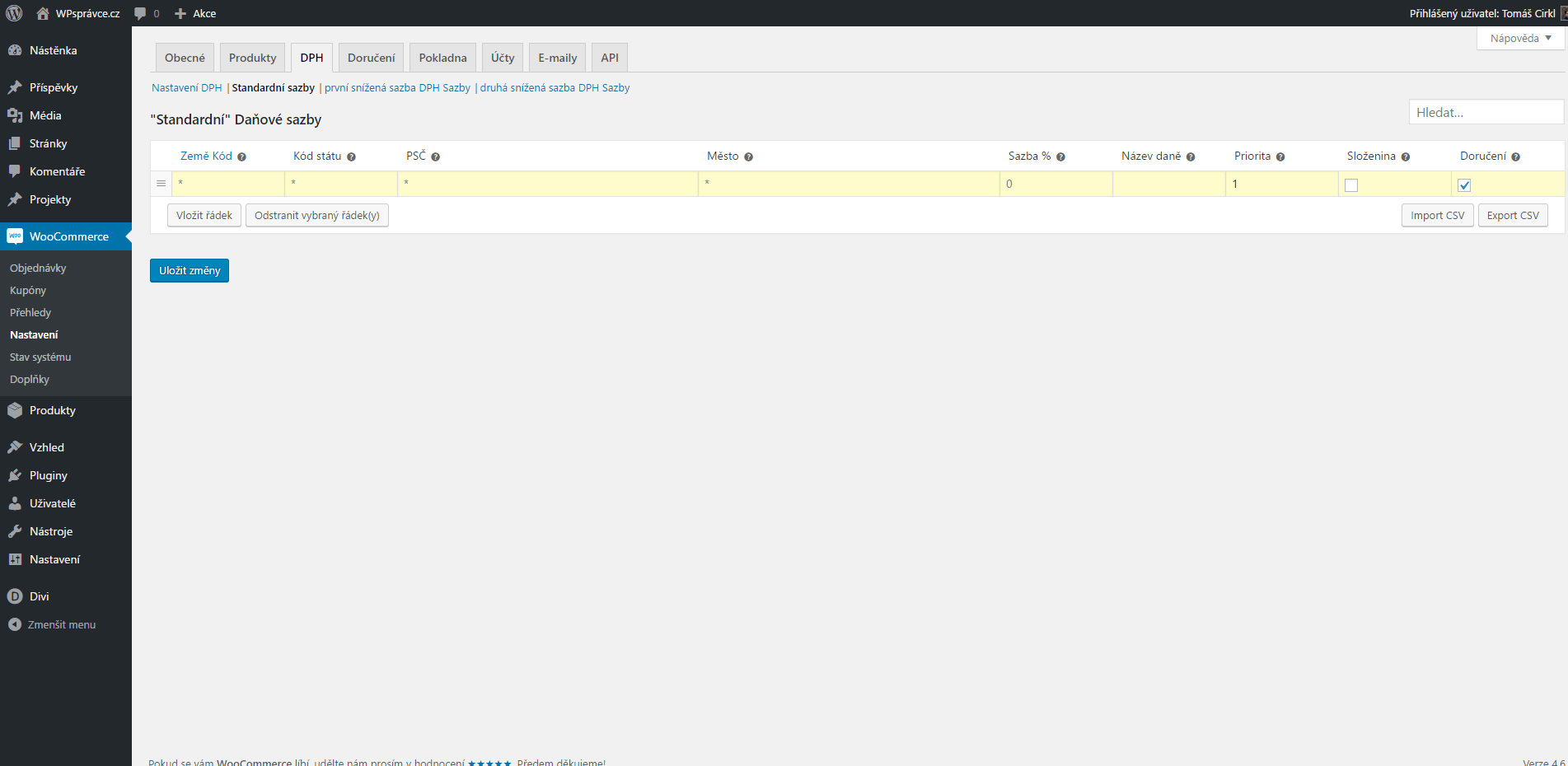Screen dimensions: 1568x766
Task: Click the help icon next to Doručení
Action: click(1515, 156)
